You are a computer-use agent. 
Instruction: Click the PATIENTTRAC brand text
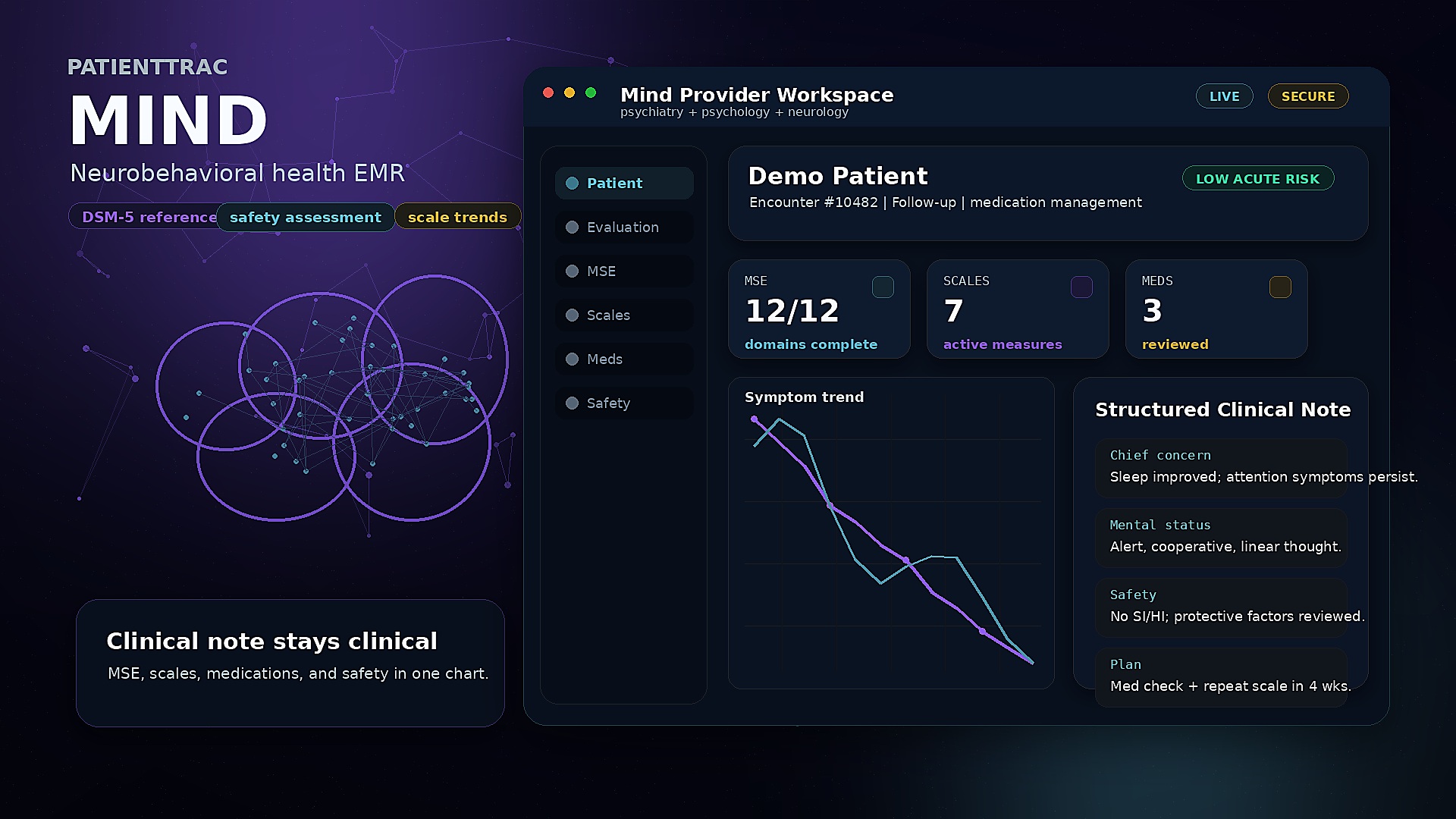147,67
